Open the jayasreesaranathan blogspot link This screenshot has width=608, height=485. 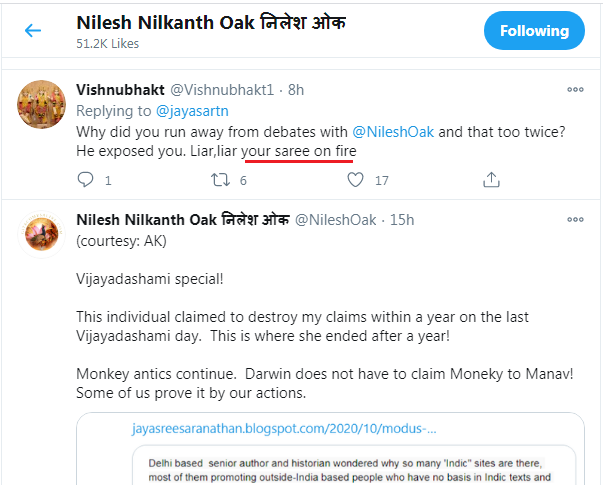(283, 428)
